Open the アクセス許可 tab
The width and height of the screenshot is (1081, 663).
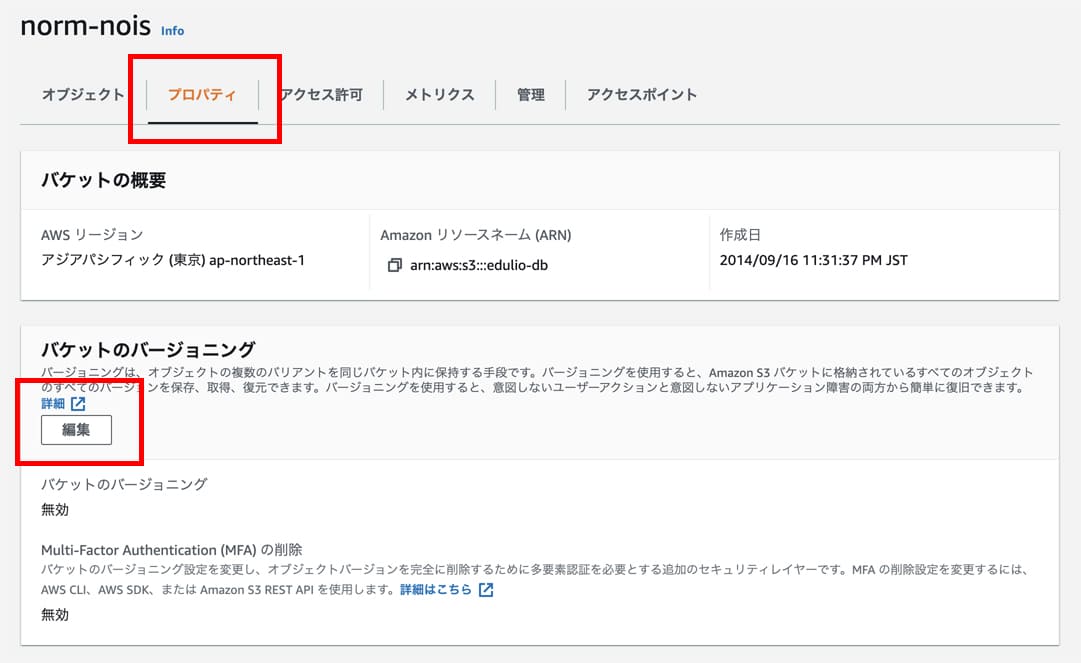[x=321, y=95]
